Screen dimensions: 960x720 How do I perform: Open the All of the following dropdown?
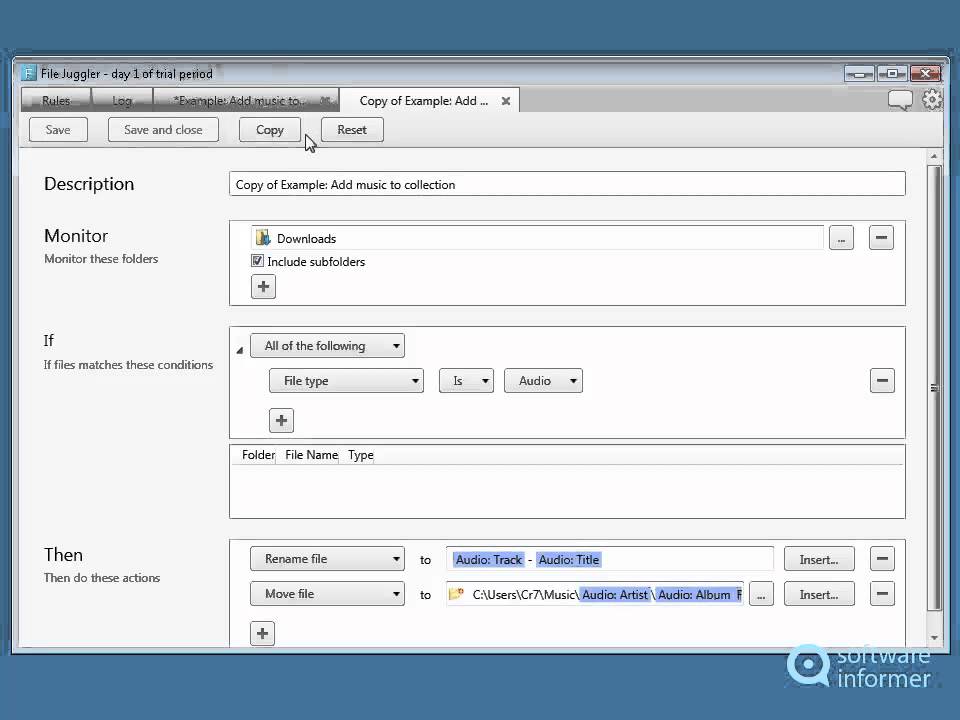pyautogui.click(x=328, y=346)
